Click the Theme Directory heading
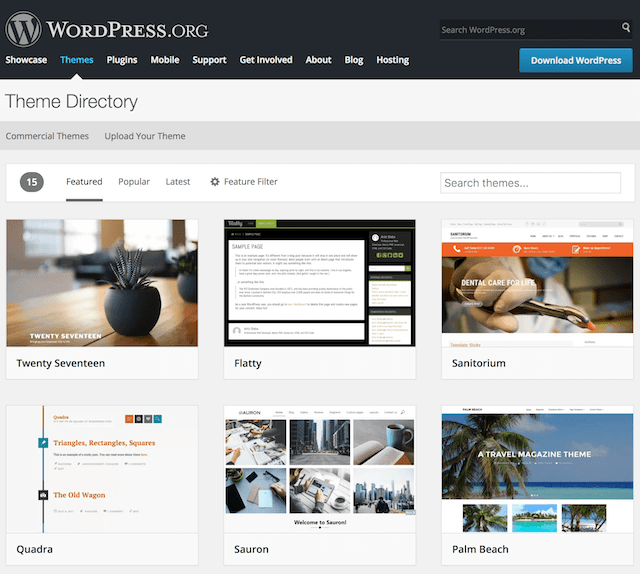 (71, 102)
